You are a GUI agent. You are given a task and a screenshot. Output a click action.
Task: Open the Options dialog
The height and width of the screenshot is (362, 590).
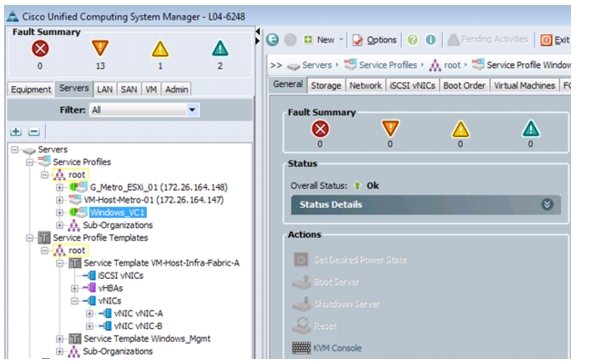pos(374,40)
